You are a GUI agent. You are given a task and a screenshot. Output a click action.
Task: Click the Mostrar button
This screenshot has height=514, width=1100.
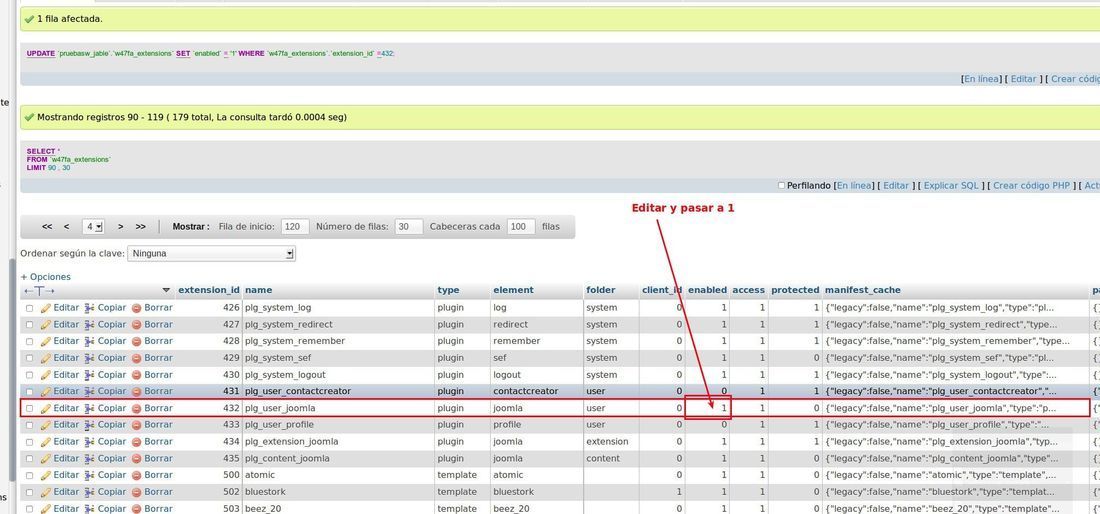pyautogui.click(x=191, y=226)
